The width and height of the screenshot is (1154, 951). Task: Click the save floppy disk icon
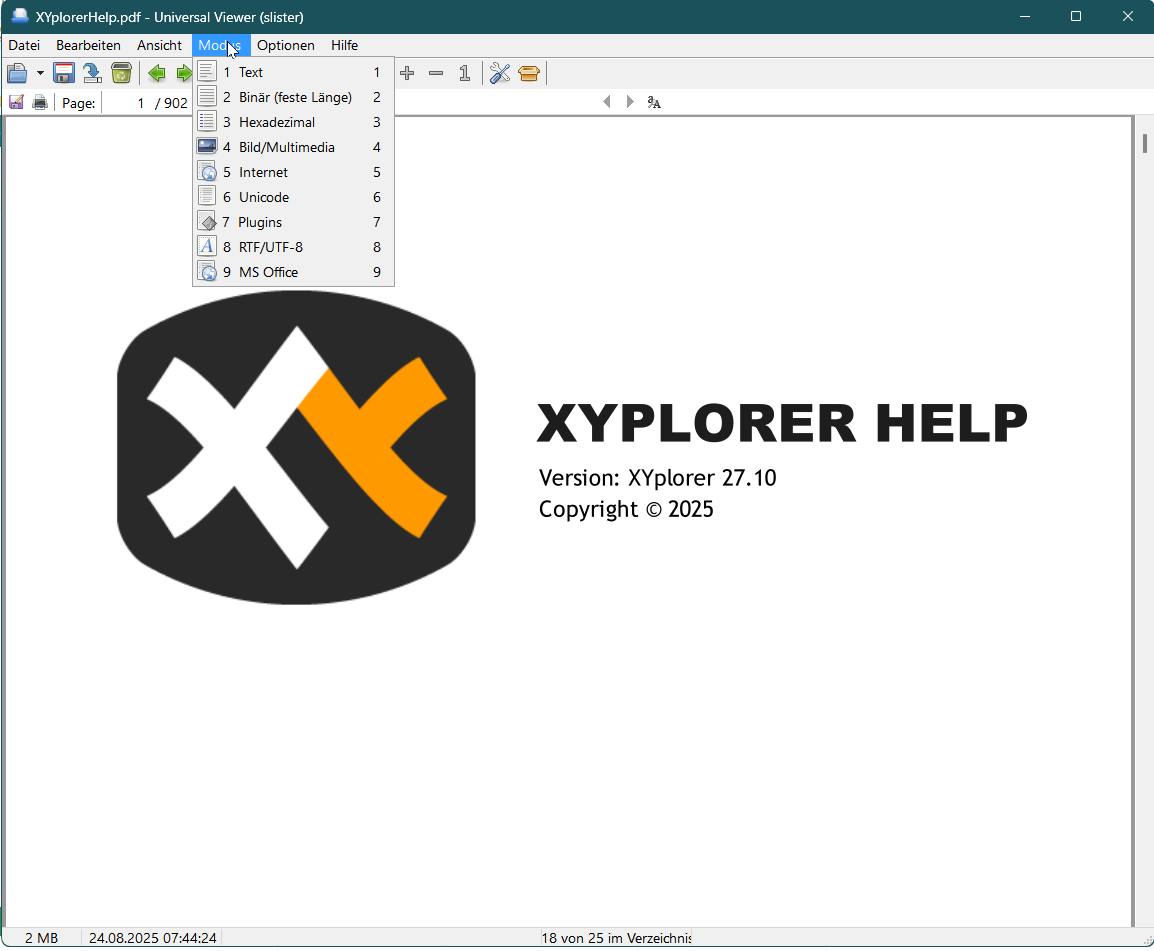pyautogui.click(x=64, y=73)
